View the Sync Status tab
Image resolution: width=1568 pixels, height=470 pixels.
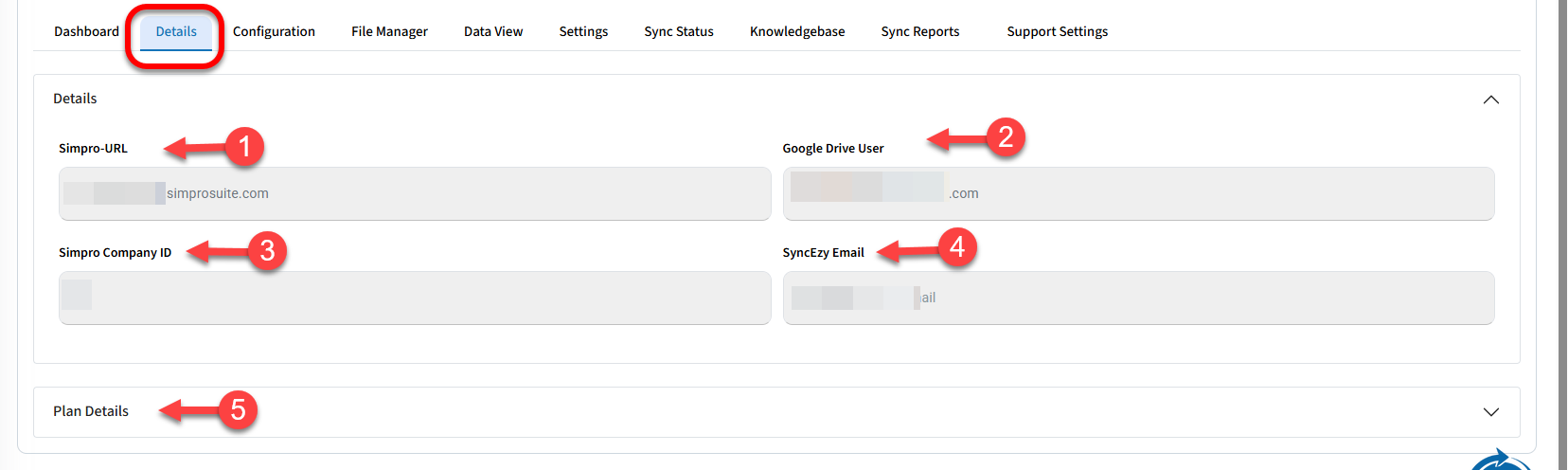[x=678, y=31]
